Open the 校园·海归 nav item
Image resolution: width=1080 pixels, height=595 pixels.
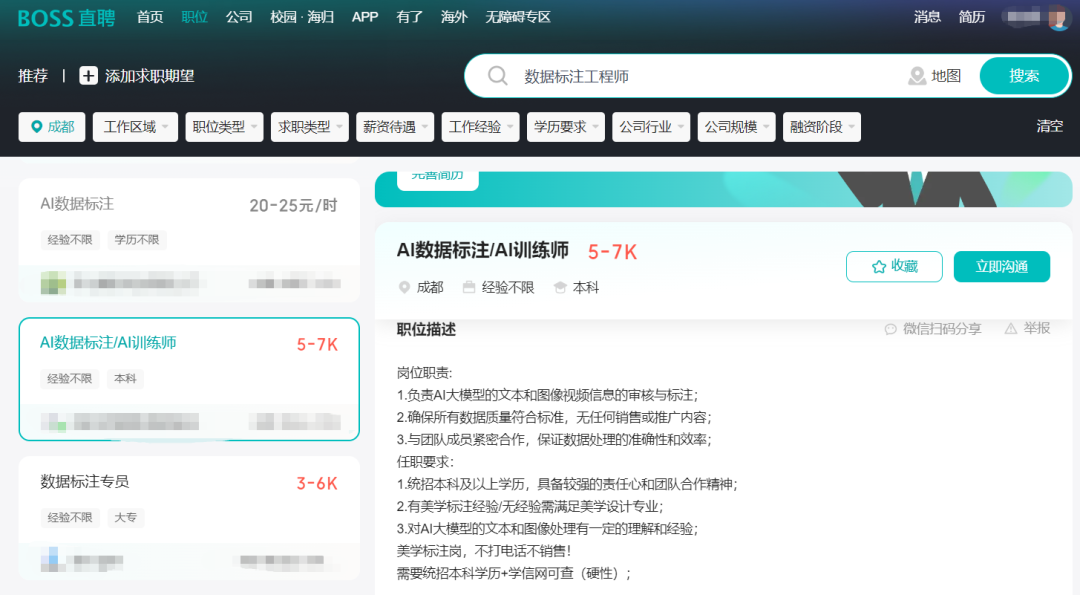302,17
